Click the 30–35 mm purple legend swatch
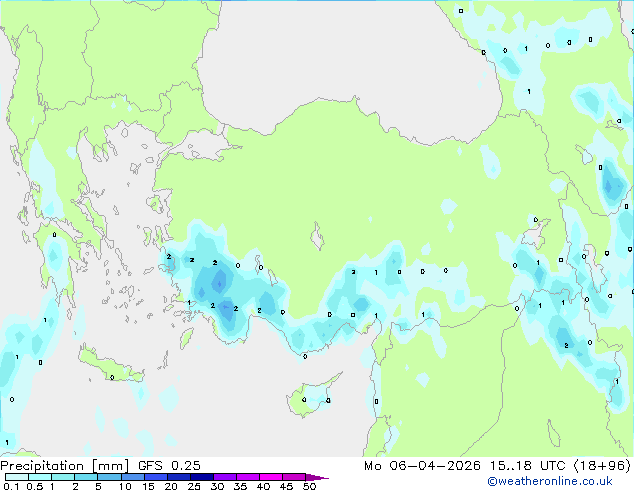 click(x=224, y=477)
